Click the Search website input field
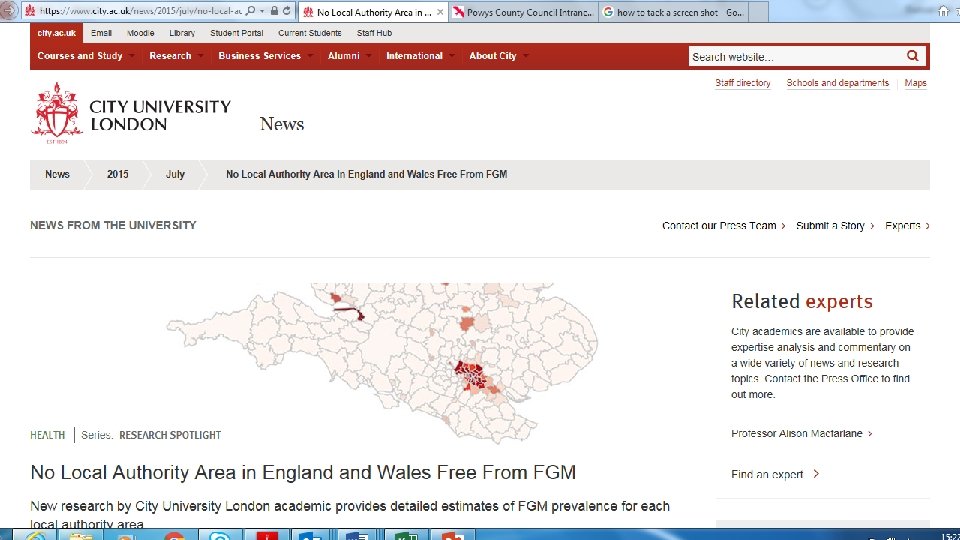The height and width of the screenshot is (540, 960). coord(796,56)
